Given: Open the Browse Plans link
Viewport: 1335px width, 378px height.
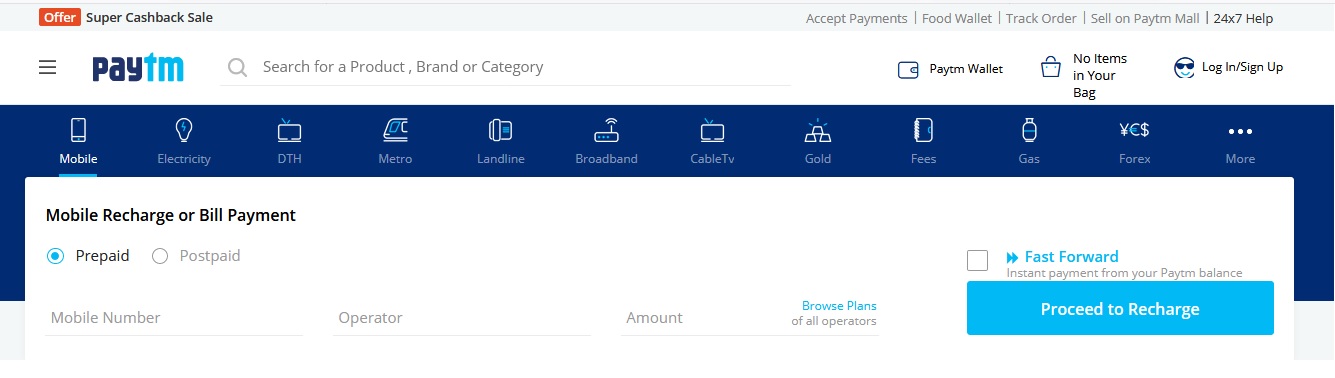Looking at the screenshot, I should [839, 306].
